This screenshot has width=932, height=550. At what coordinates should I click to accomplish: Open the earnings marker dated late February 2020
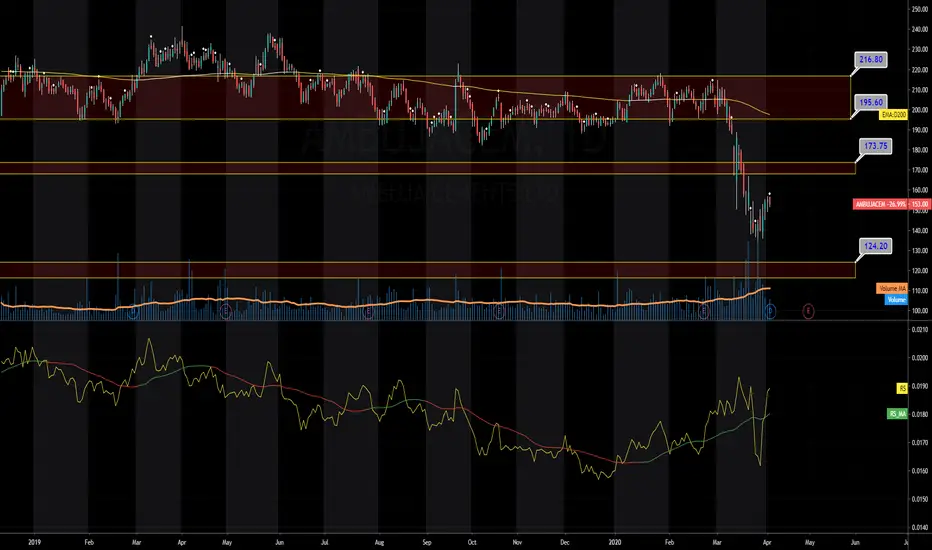click(704, 311)
